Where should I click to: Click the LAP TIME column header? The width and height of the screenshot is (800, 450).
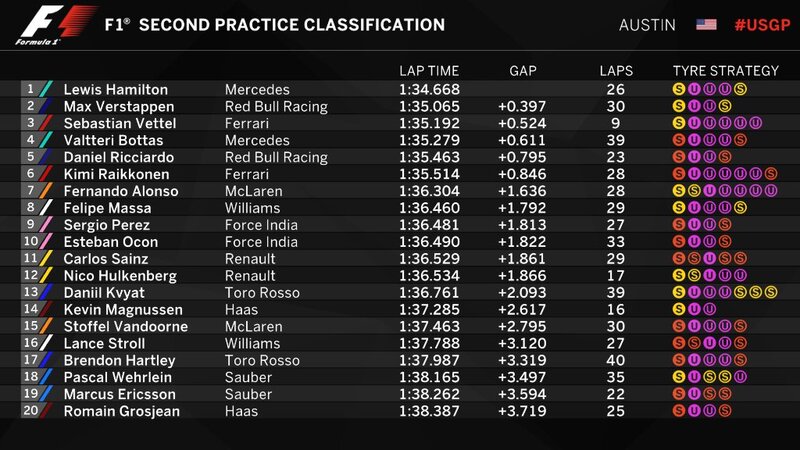coord(429,71)
